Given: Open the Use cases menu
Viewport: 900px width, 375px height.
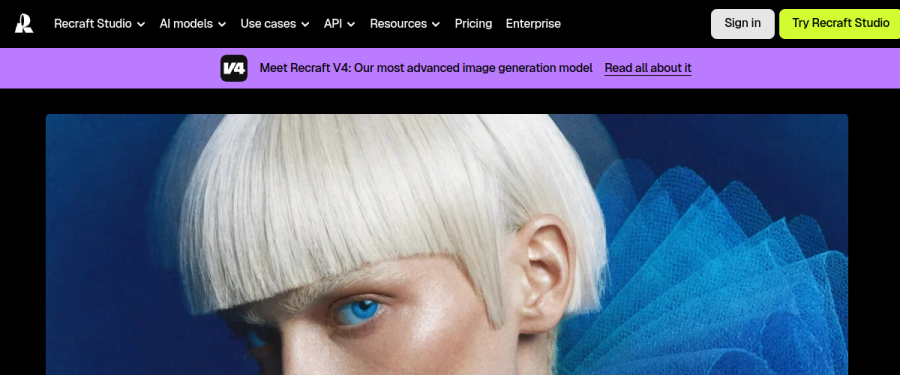Looking at the screenshot, I should pyautogui.click(x=275, y=24).
